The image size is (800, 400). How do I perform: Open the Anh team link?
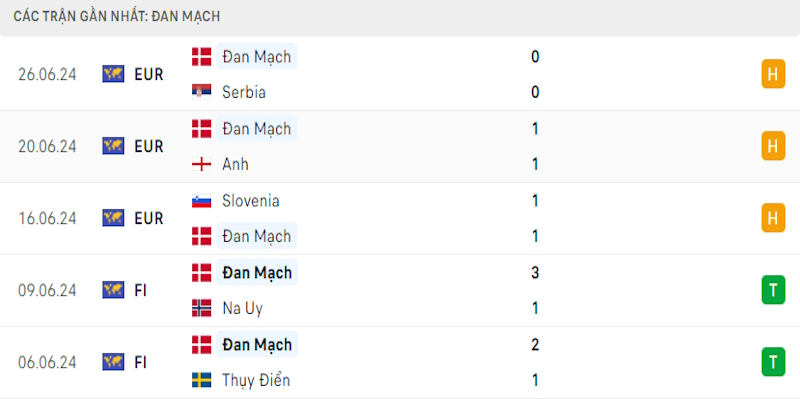tap(235, 164)
